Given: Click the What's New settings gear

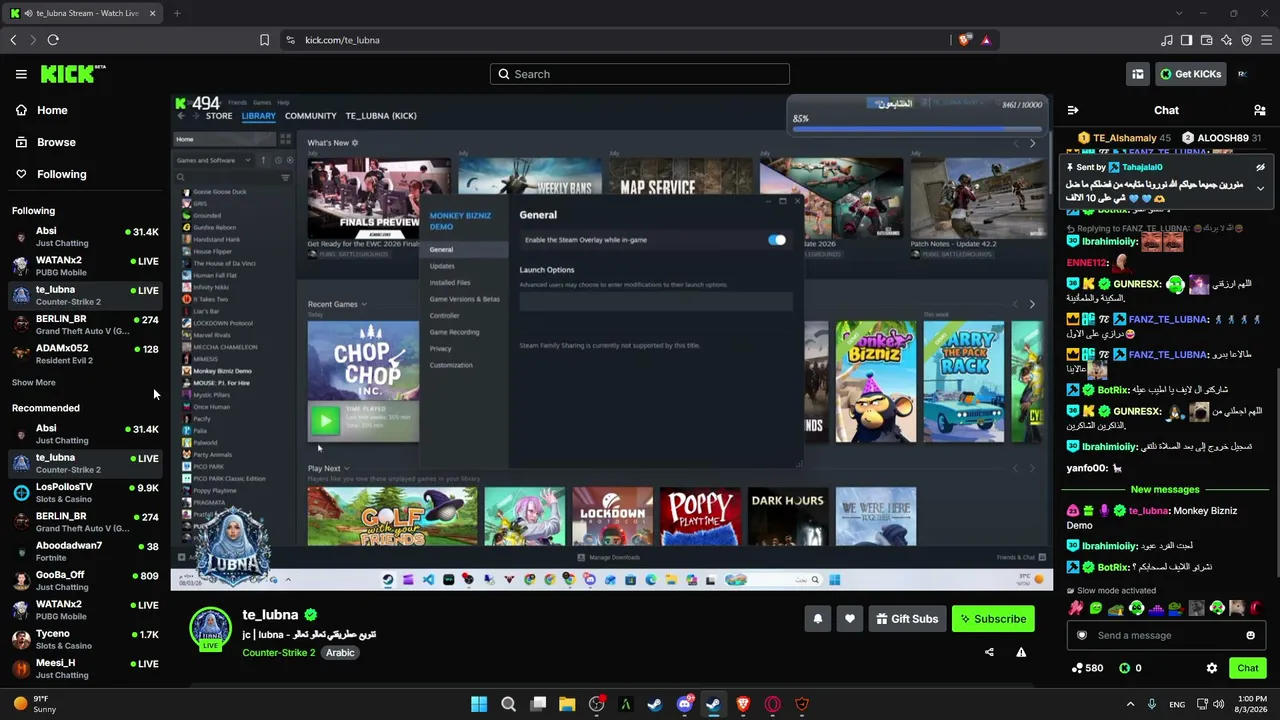Looking at the screenshot, I should click(355, 143).
